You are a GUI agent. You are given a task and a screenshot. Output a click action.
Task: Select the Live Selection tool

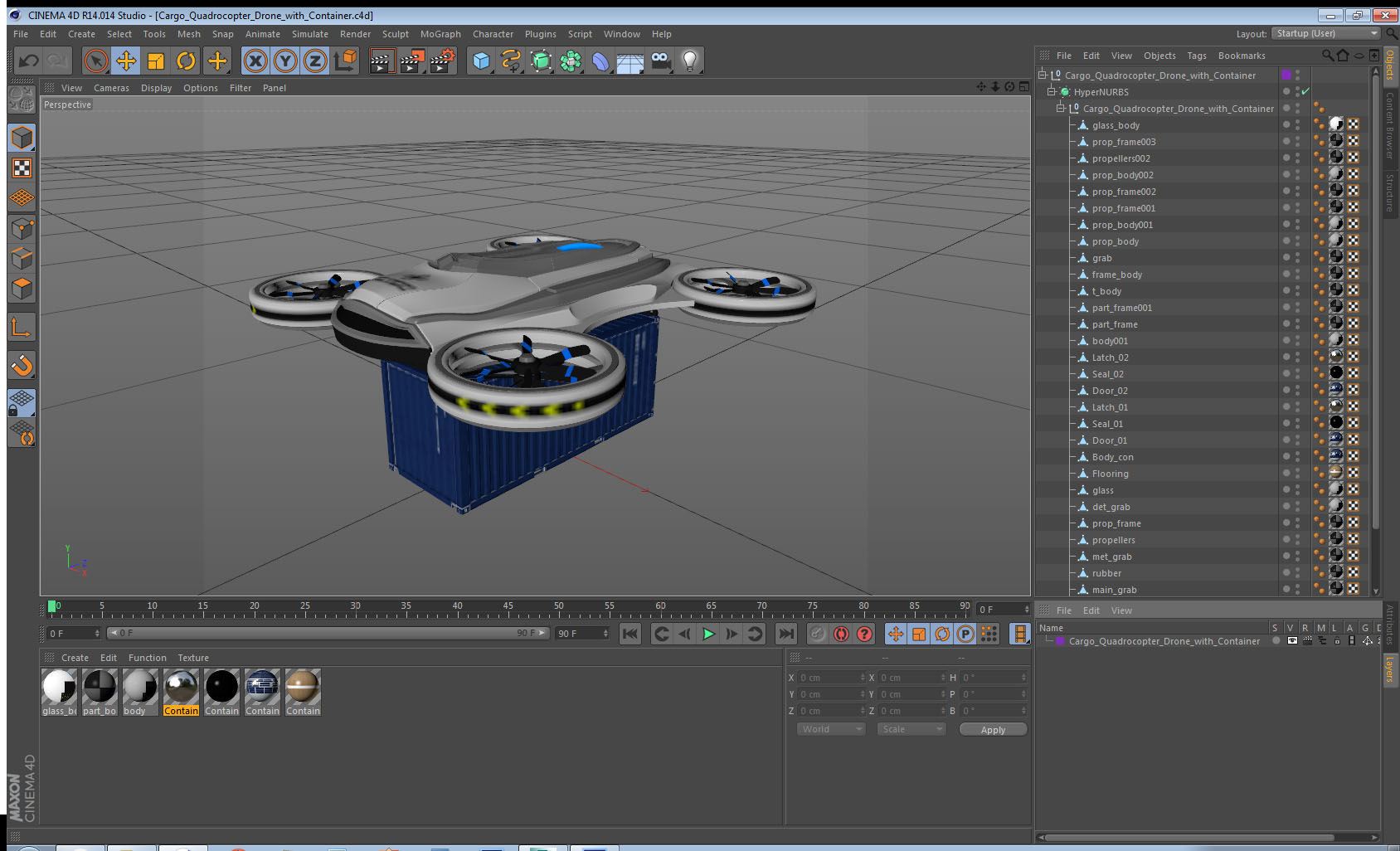[x=96, y=61]
